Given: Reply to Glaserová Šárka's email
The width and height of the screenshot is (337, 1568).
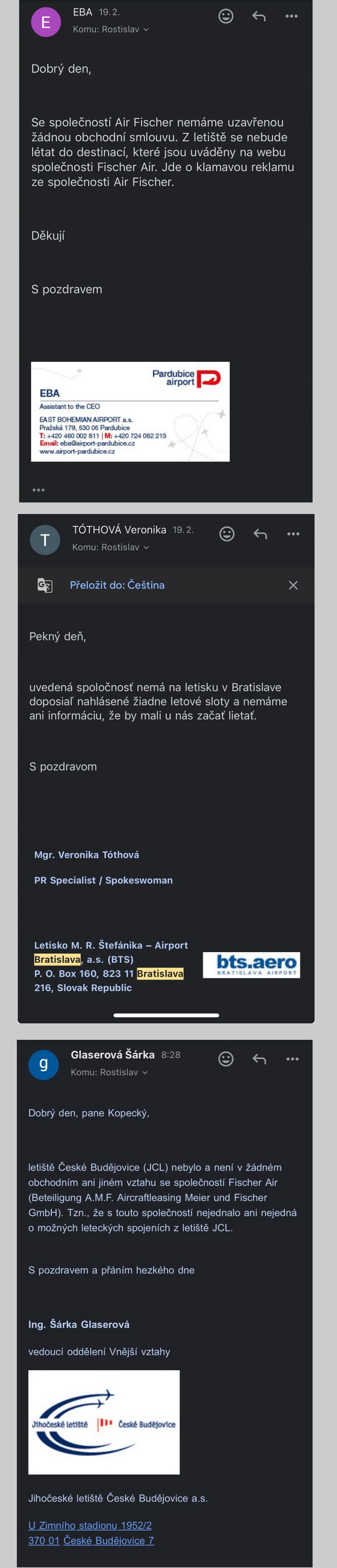Looking at the screenshot, I should [x=260, y=1059].
